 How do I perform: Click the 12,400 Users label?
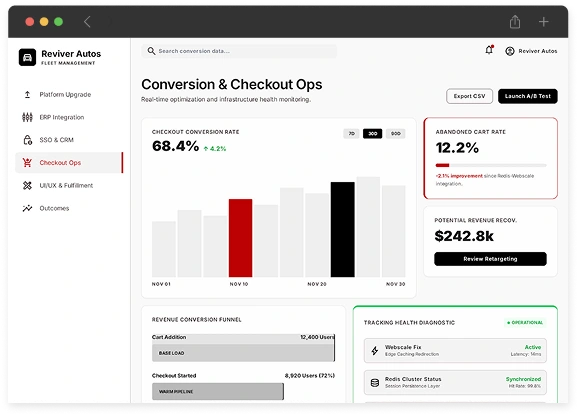coord(317,337)
